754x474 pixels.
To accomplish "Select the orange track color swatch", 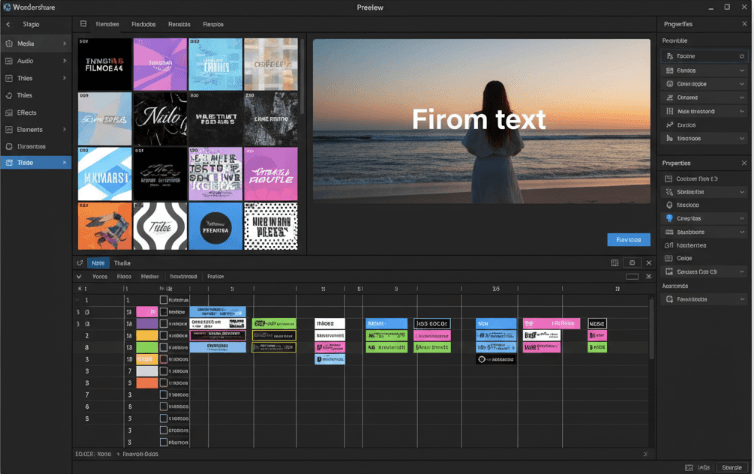I will (146, 383).
